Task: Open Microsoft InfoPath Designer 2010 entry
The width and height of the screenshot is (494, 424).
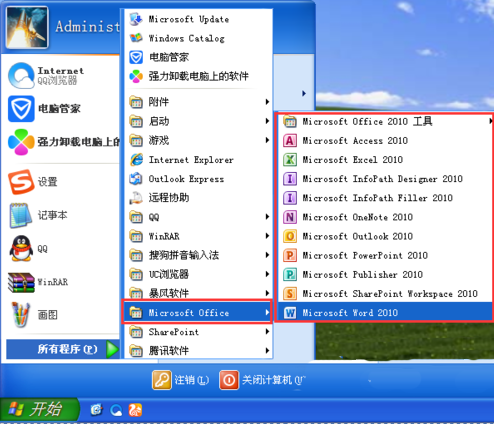Action: tap(385, 179)
